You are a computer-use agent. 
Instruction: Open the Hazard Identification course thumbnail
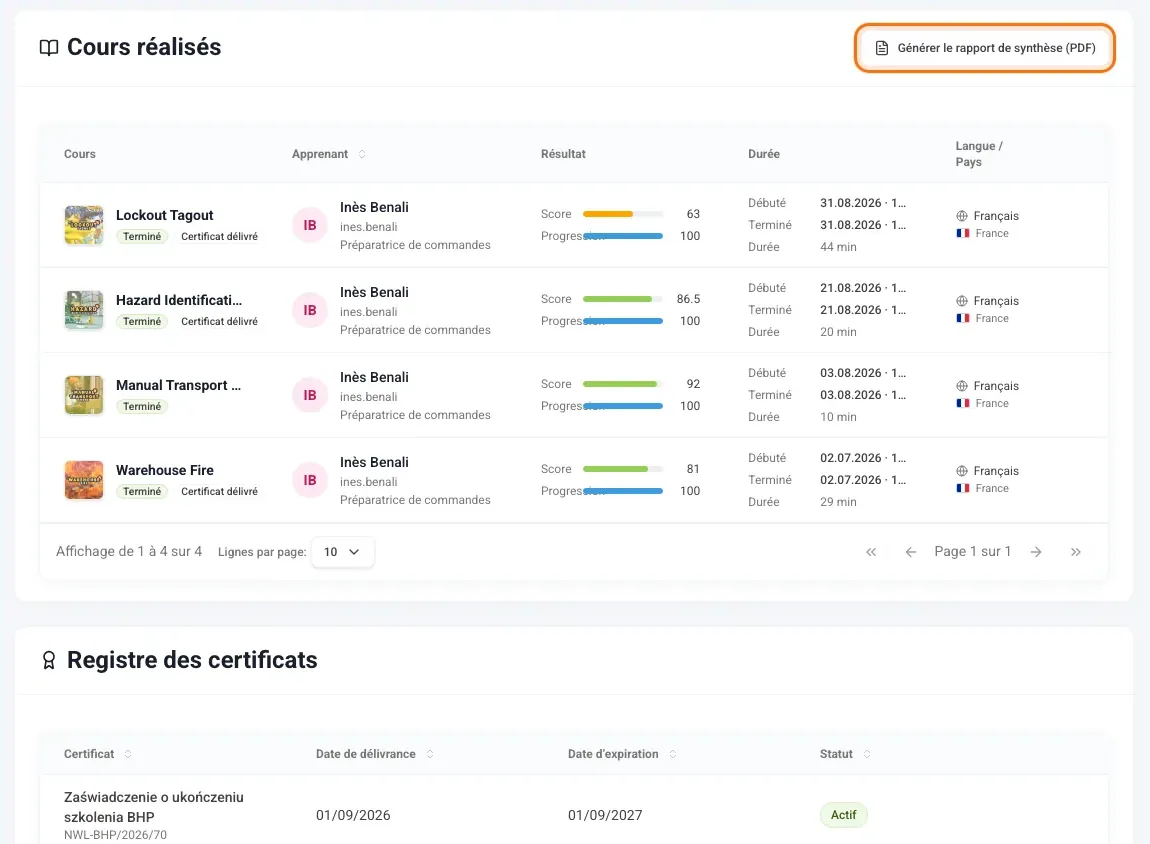(84, 310)
